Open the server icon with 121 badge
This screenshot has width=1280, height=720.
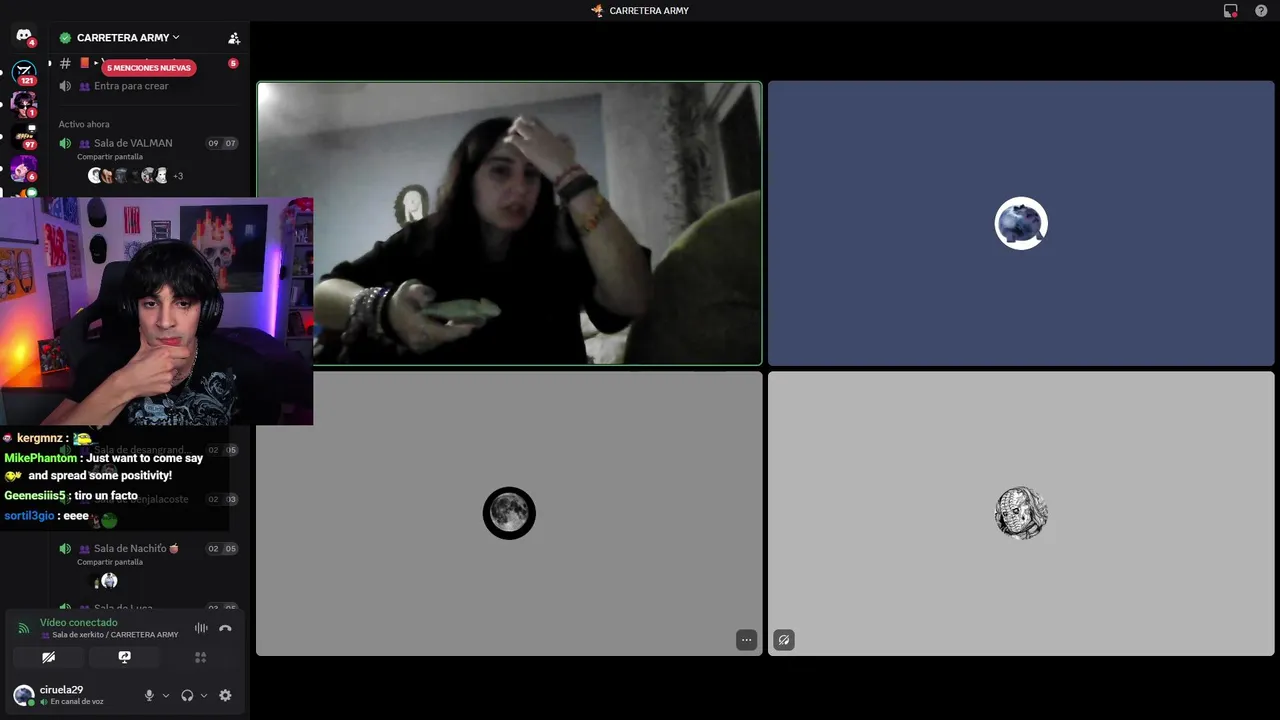pyautogui.click(x=24, y=72)
